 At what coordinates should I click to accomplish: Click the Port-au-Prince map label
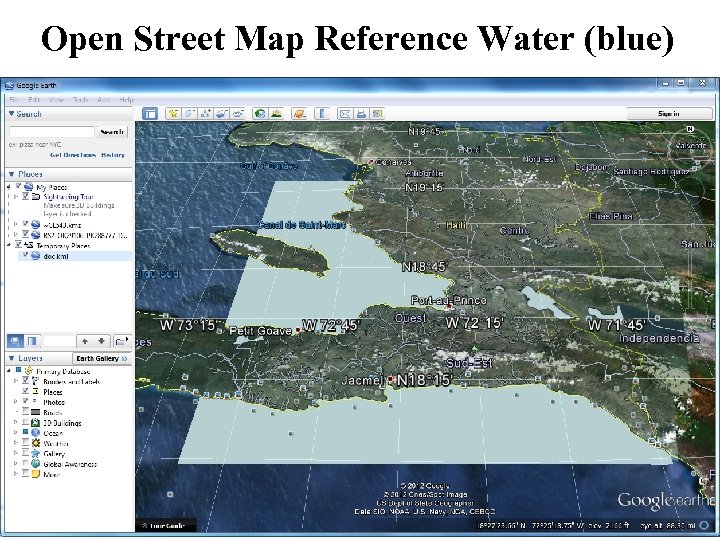click(x=448, y=300)
